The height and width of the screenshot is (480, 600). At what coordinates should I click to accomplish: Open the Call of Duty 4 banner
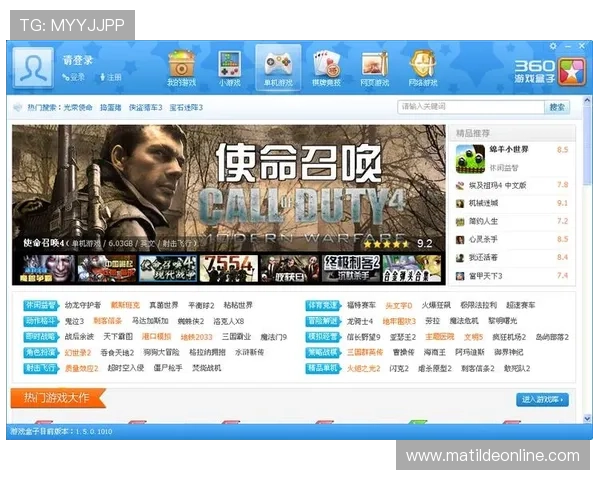228,188
